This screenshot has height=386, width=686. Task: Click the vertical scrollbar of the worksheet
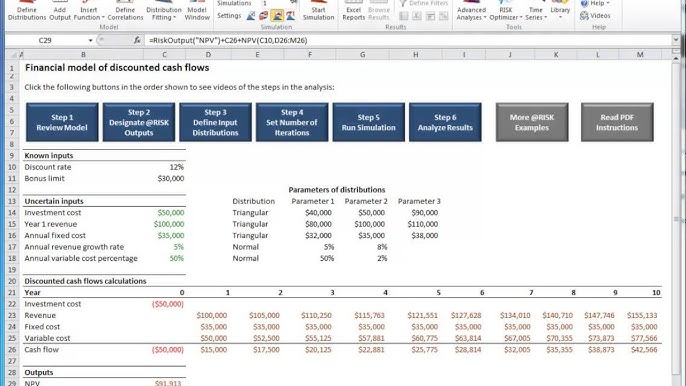coord(676,219)
